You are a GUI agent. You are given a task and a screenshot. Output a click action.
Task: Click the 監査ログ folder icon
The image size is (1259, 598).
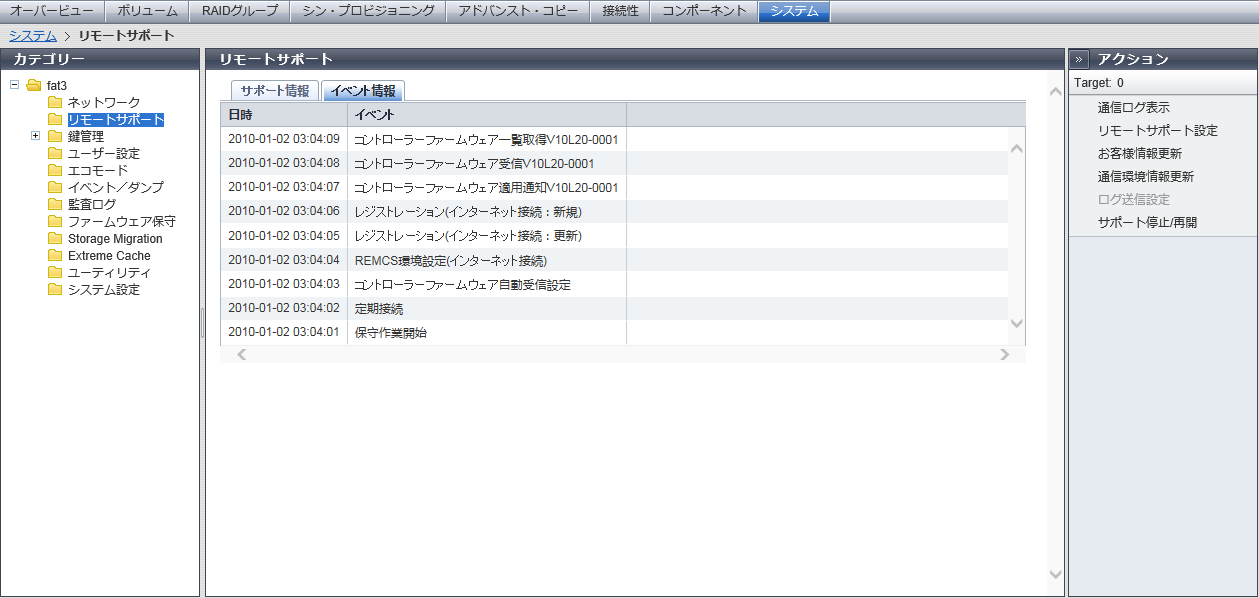pyautogui.click(x=55, y=204)
